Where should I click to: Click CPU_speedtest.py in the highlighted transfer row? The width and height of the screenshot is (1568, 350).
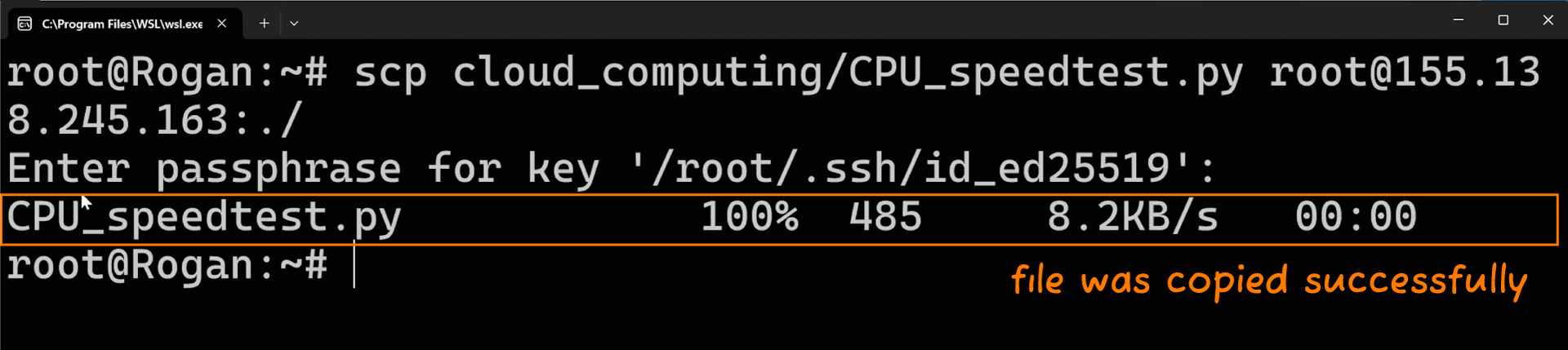click(204, 219)
